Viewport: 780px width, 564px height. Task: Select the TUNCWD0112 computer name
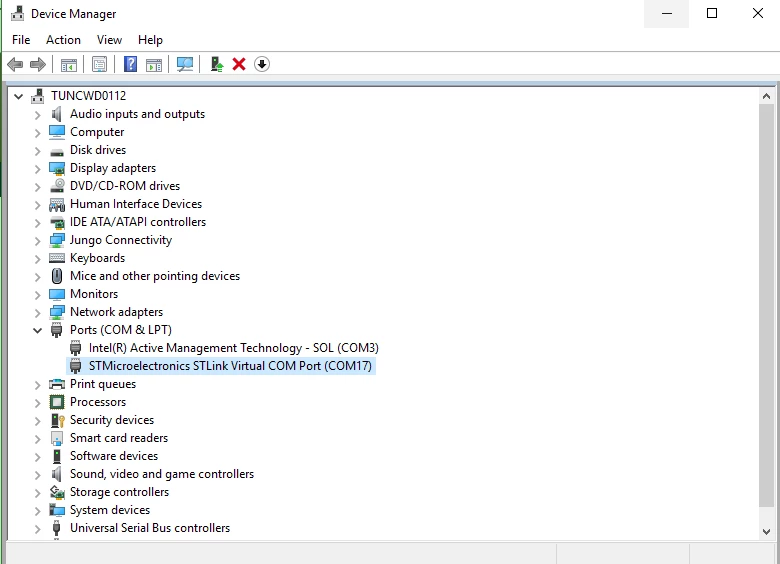click(89, 95)
